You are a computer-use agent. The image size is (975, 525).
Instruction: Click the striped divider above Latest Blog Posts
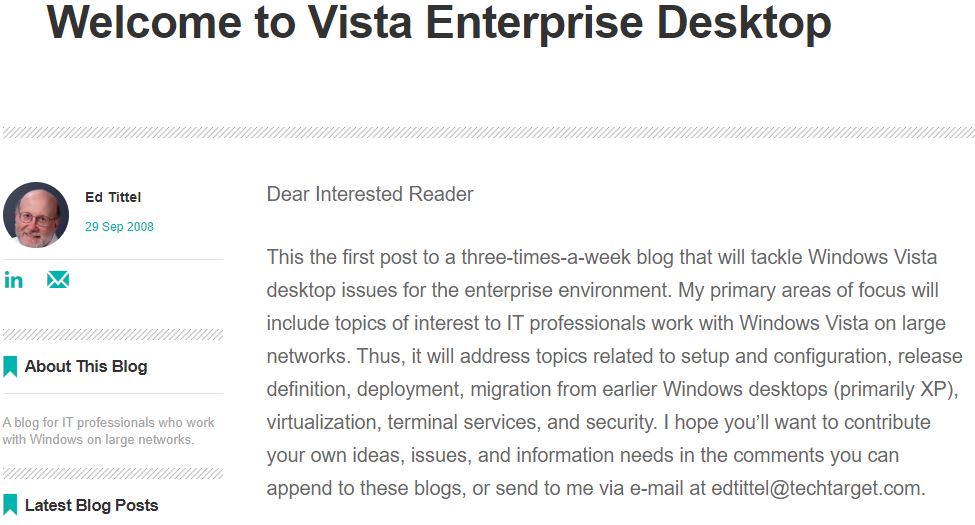point(113,474)
